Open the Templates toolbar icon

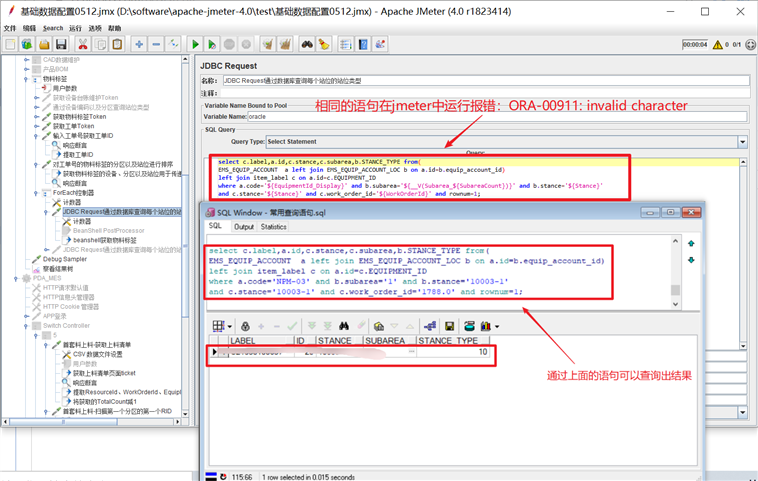pyautogui.click(x=27, y=44)
